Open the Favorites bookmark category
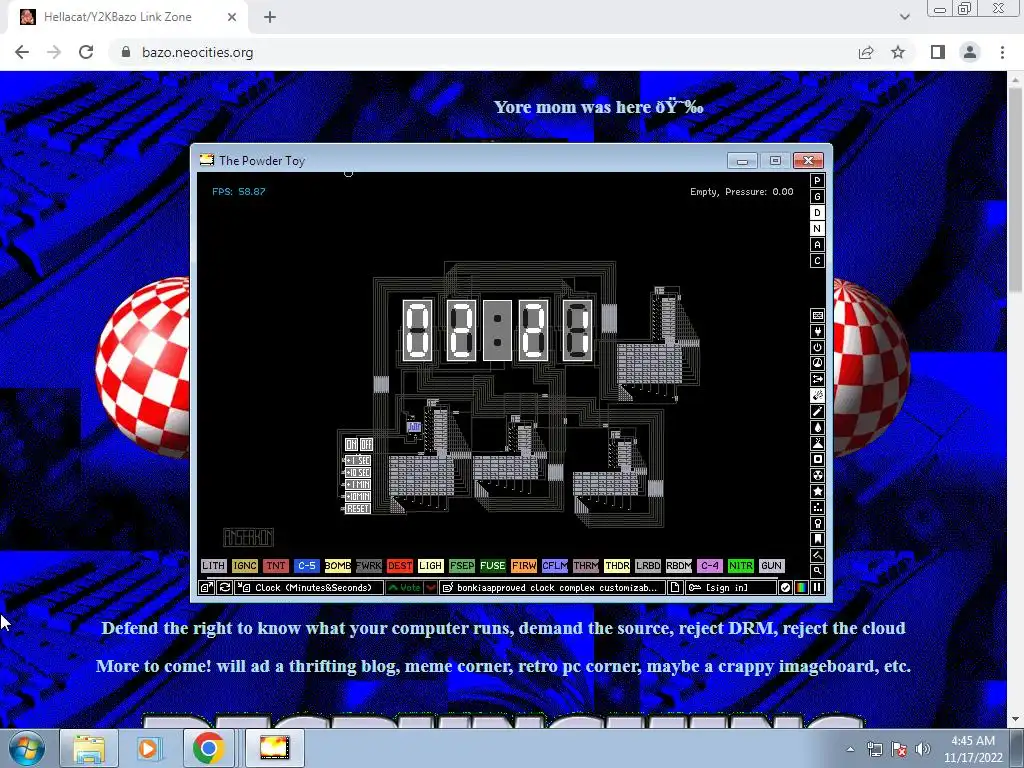The width and height of the screenshot is (1024, 768). pyautogui.click(x=817, y=539)
